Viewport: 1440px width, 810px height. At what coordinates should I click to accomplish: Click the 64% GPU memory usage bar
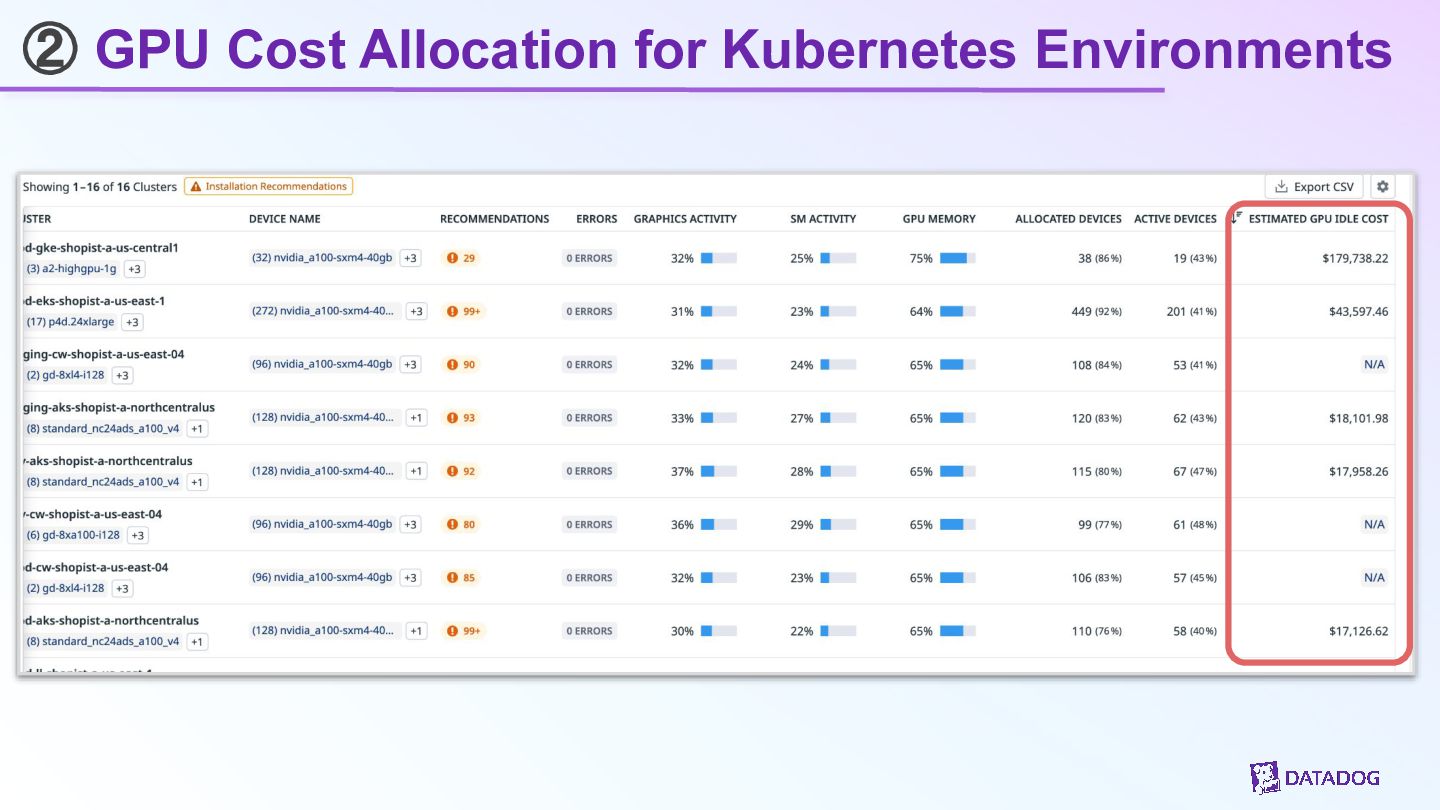957,311
